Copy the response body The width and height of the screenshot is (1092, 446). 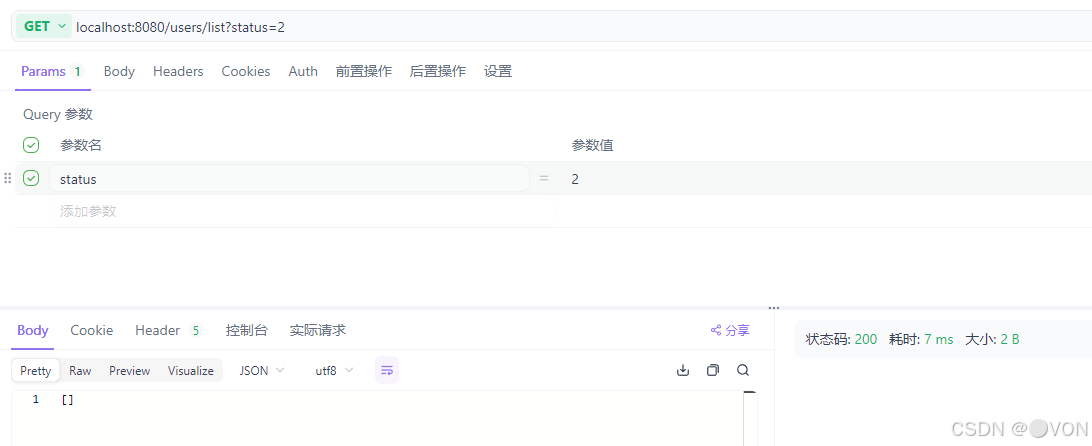point(712,370)
